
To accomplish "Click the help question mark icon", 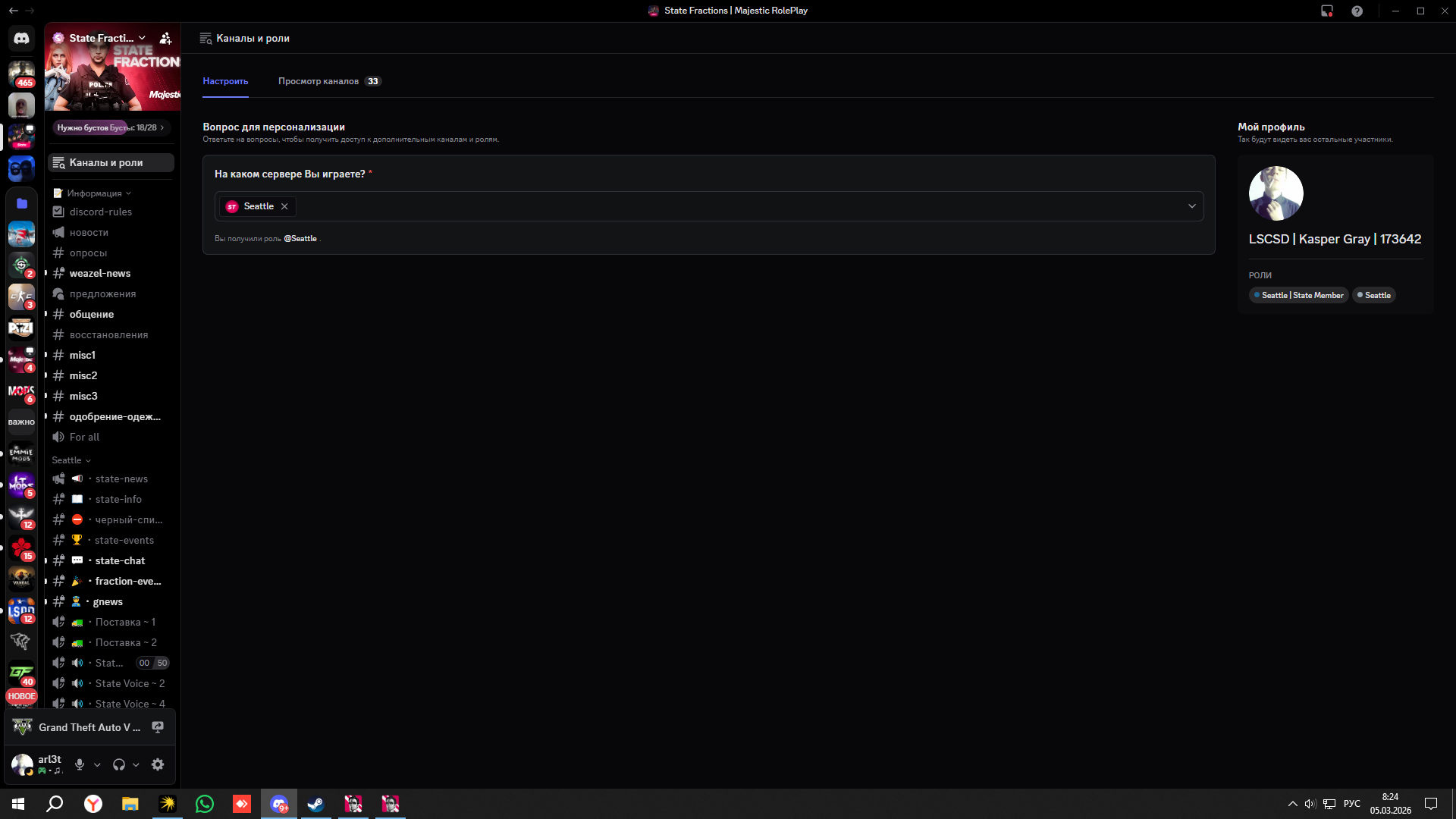I will 1357,11.
